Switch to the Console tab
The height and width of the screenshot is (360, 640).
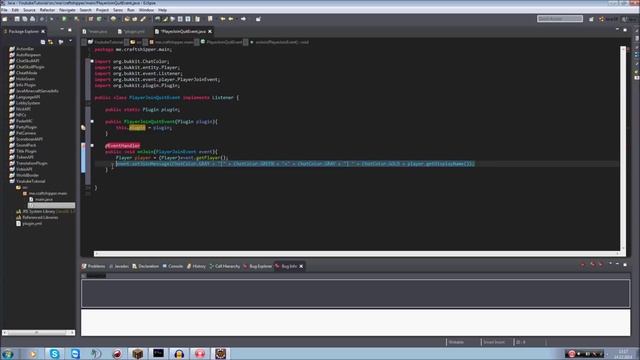[x=173, y=266]
